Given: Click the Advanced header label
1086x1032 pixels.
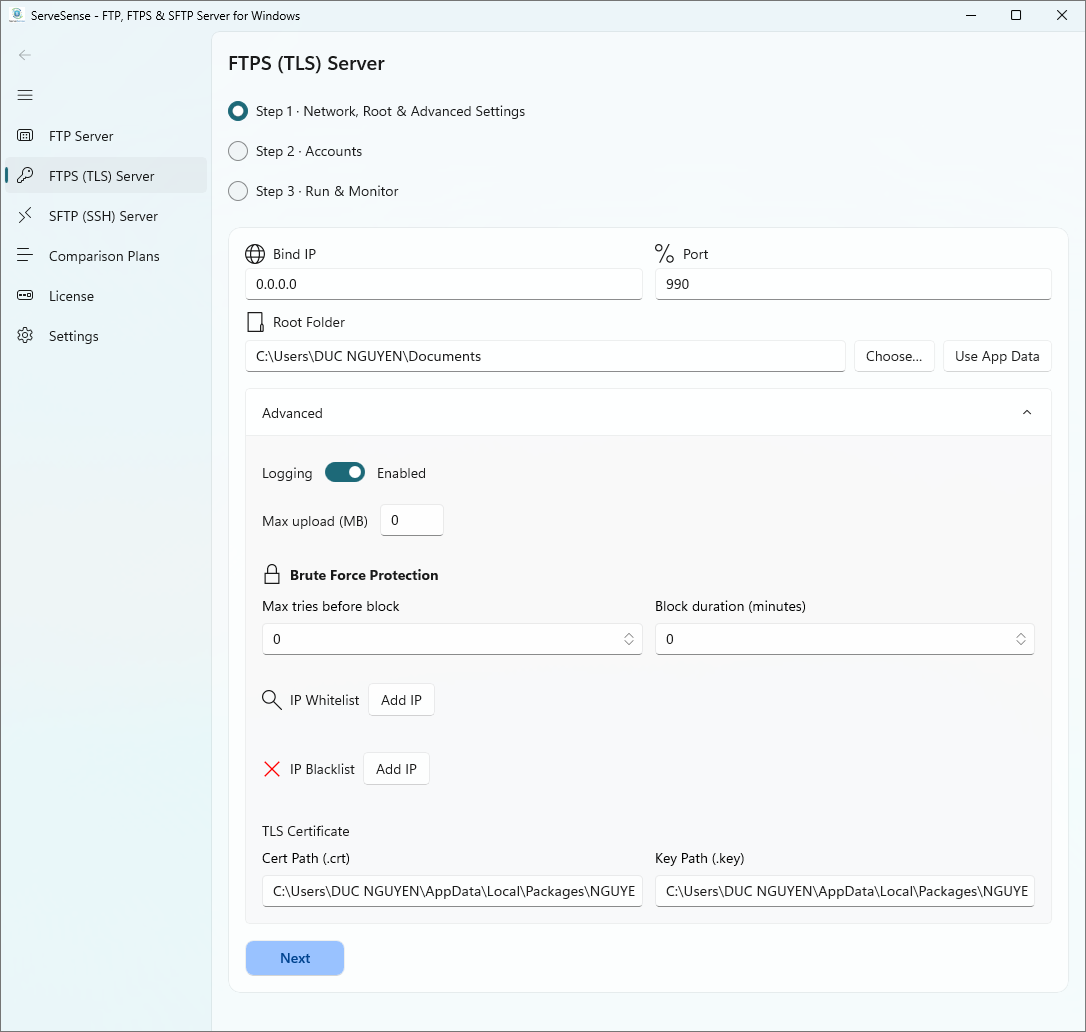Looking at the screenshot, I should 292,413.
